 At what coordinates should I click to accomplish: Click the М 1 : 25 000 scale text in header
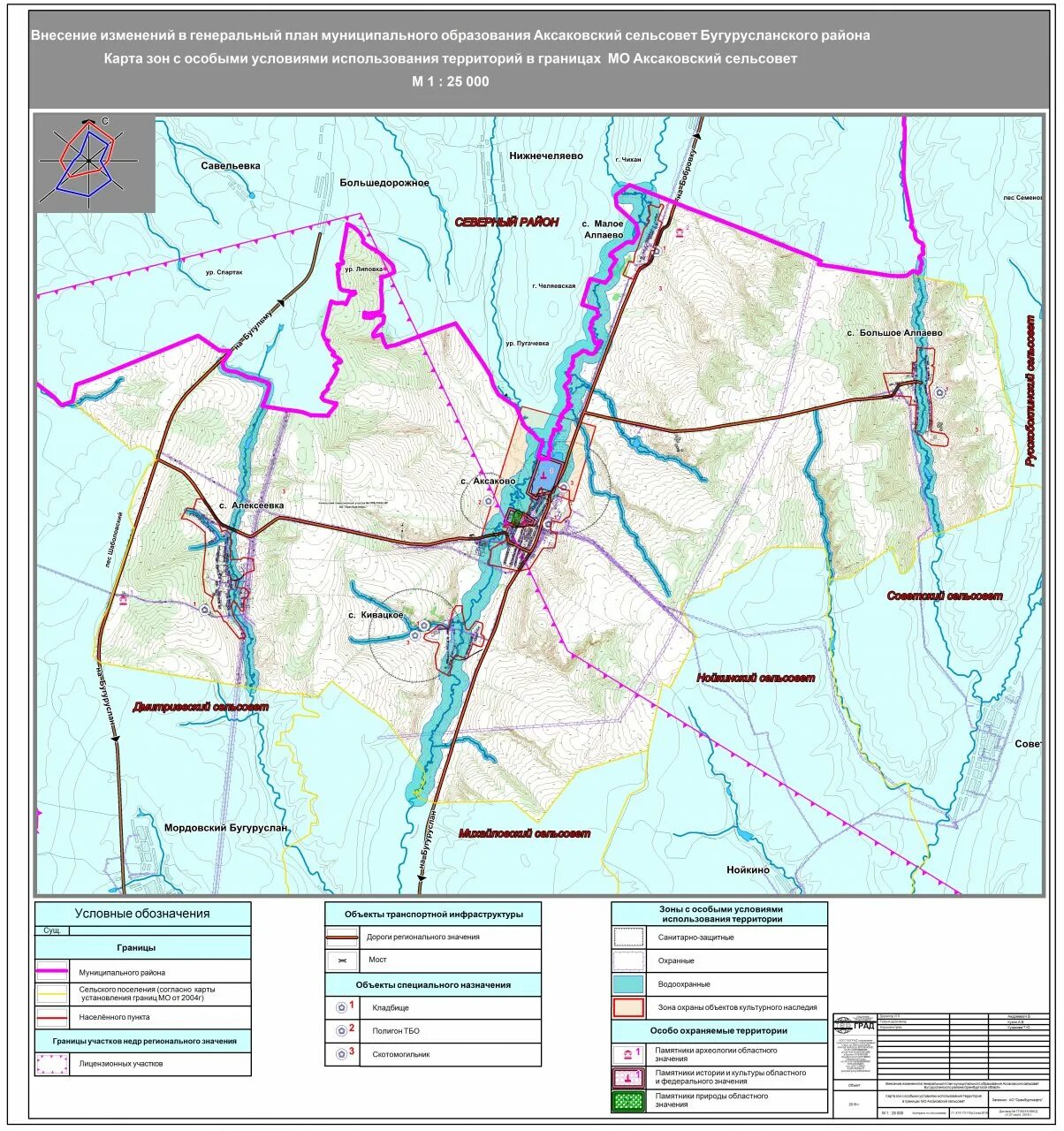coord(450,81)
